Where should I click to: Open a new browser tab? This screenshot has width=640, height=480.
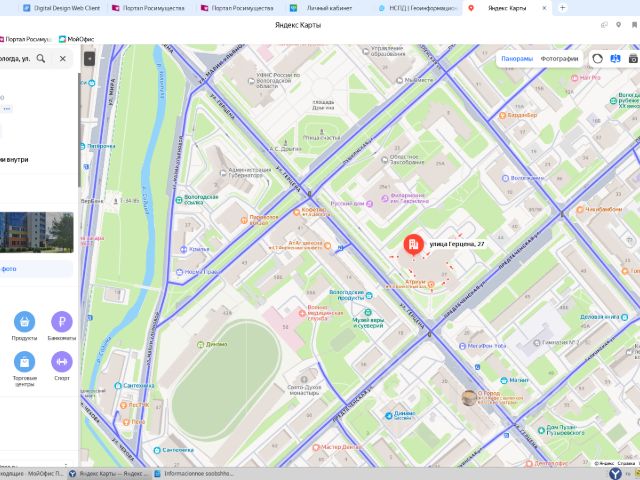point(562,8)
